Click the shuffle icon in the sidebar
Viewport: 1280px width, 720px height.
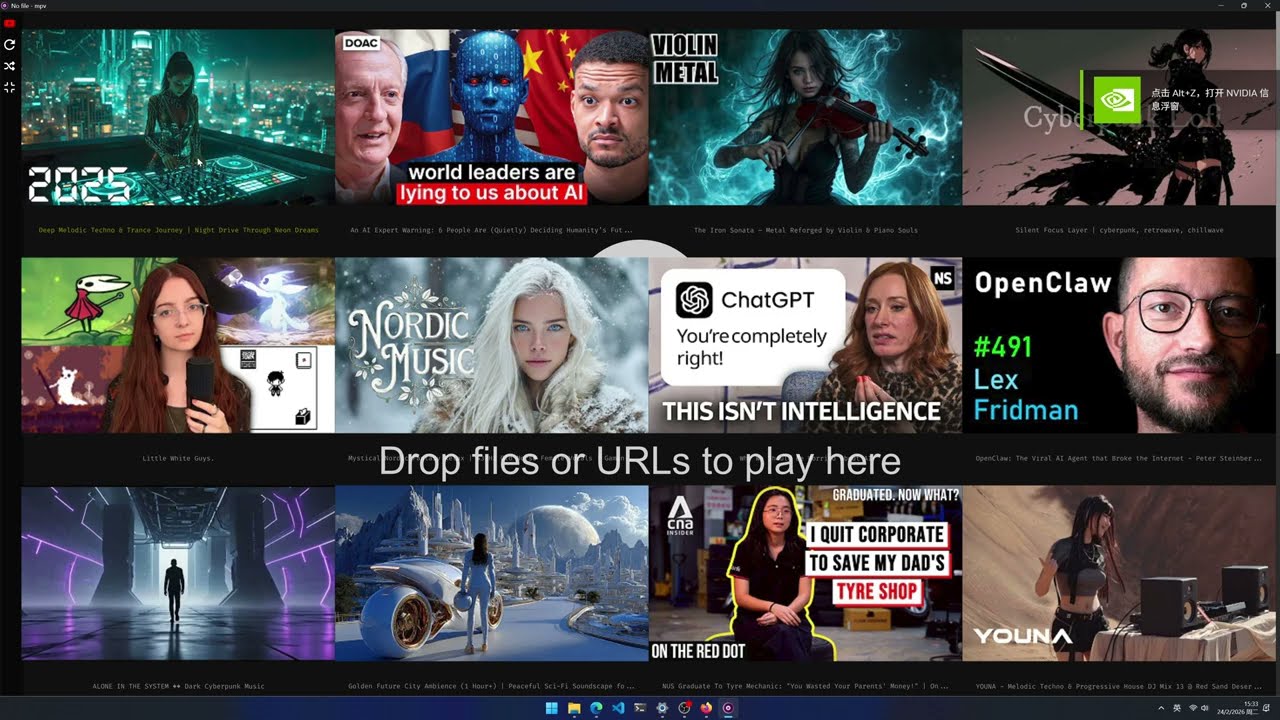pos(9,66)
